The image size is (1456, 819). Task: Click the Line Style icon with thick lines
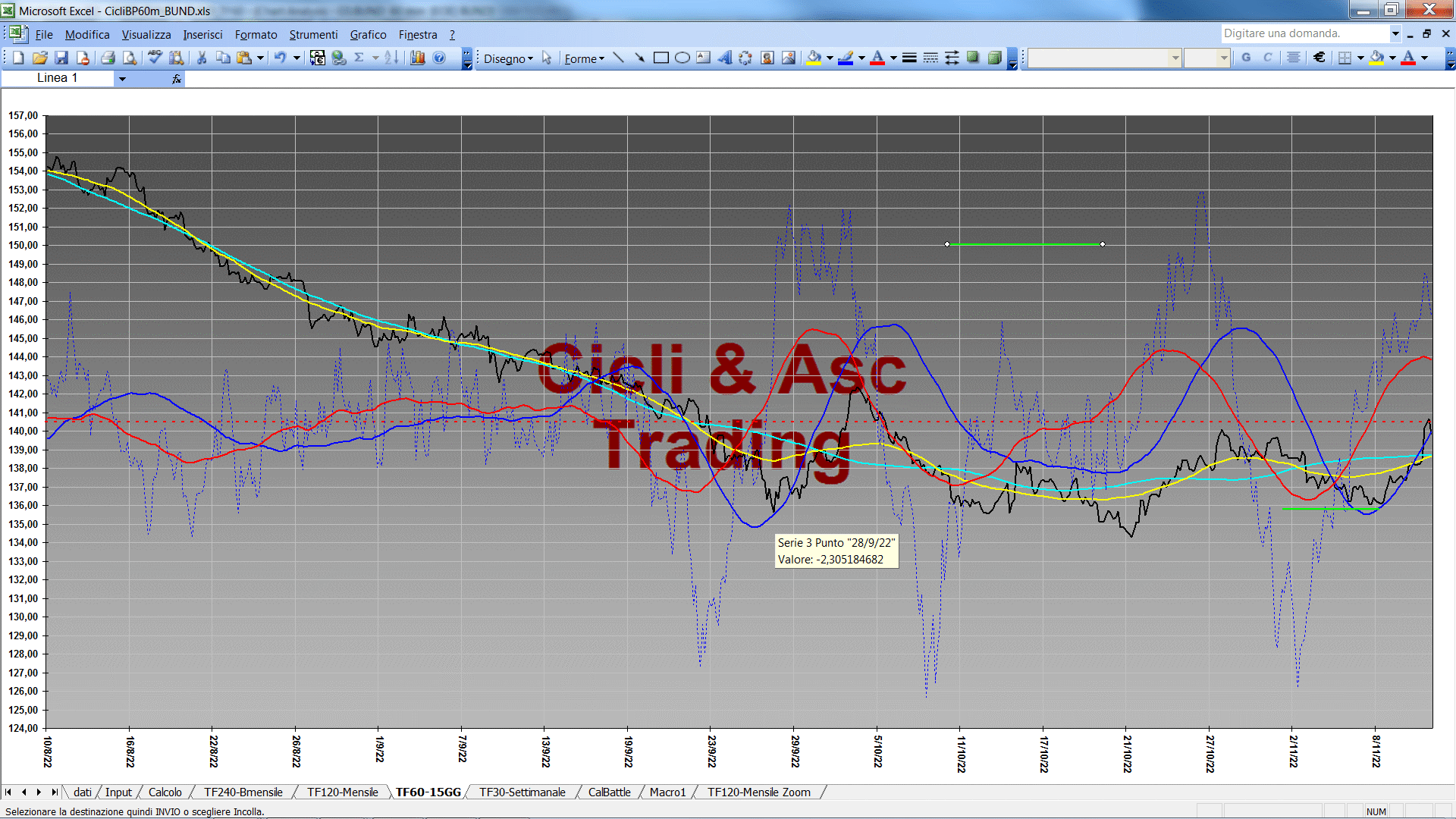[x=909, y=58]
